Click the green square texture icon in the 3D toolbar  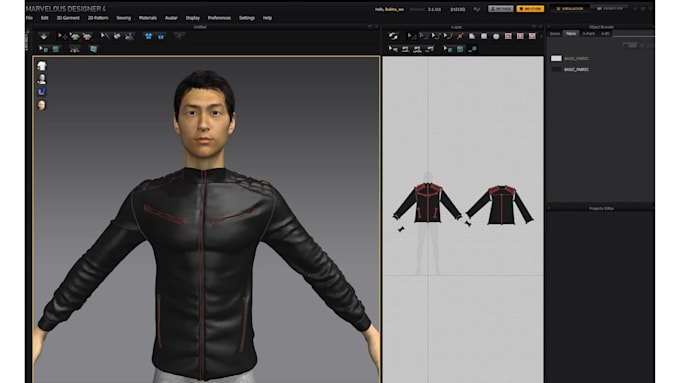click(56, 49)
